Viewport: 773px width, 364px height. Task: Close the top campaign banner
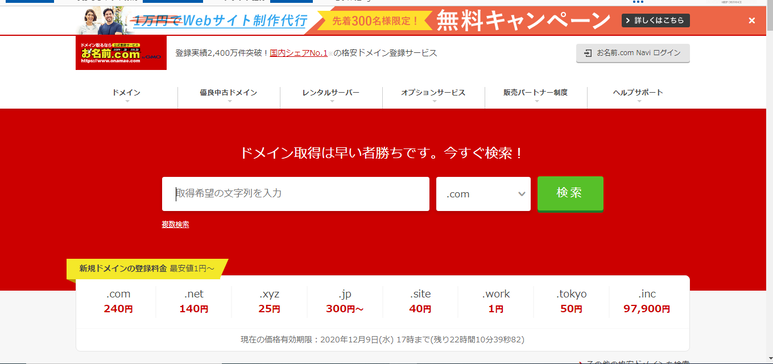pos(751,21)
